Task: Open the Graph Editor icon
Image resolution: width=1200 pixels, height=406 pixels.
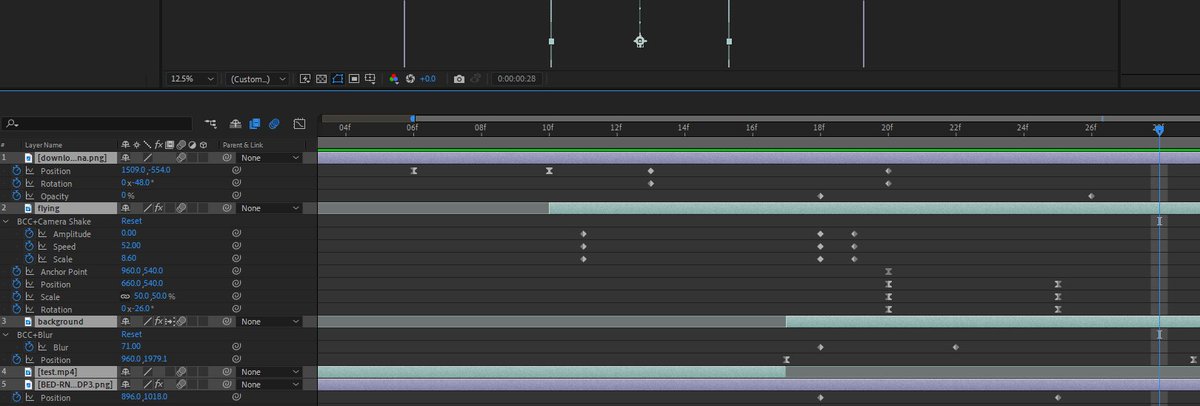Action: click(x=299, y=124)
